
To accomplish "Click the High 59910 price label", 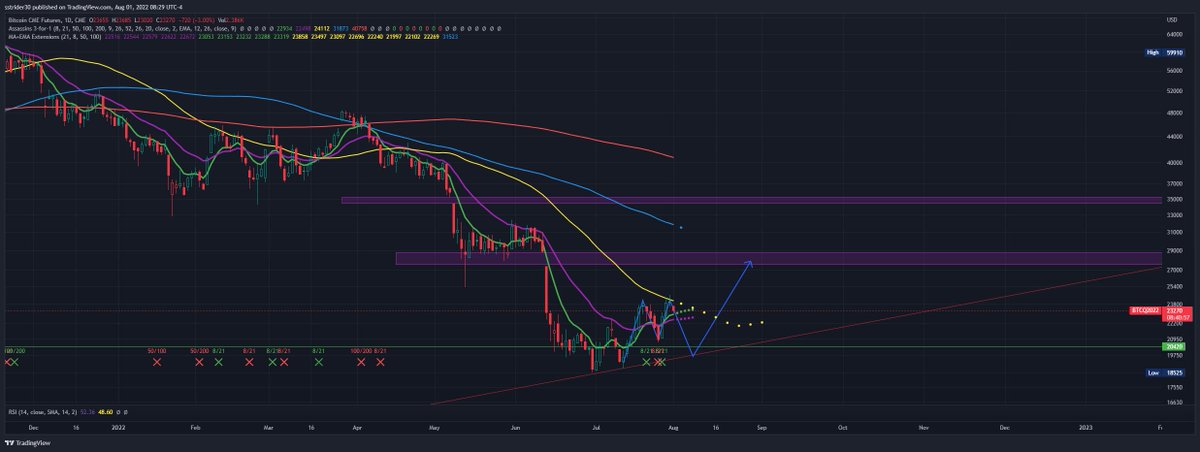I will coord(1165,52).
